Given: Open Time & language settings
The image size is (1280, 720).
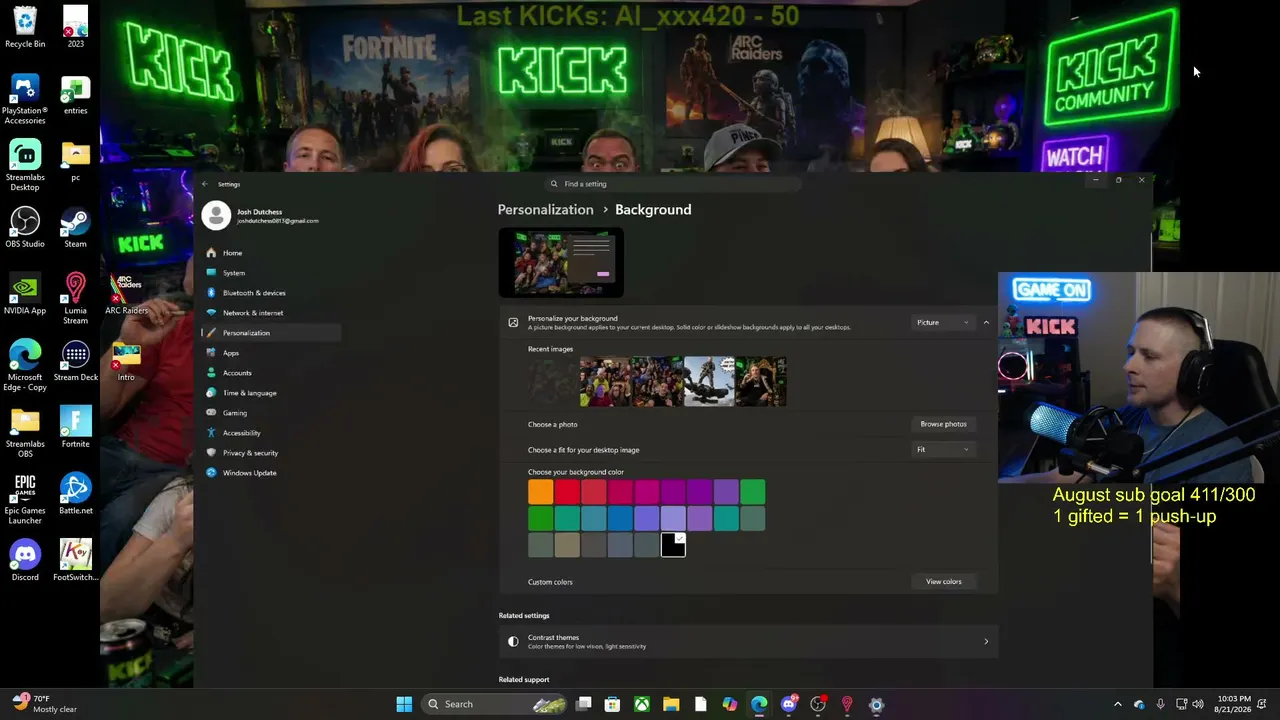Looking at the screenshot, I should coord(271,393).
